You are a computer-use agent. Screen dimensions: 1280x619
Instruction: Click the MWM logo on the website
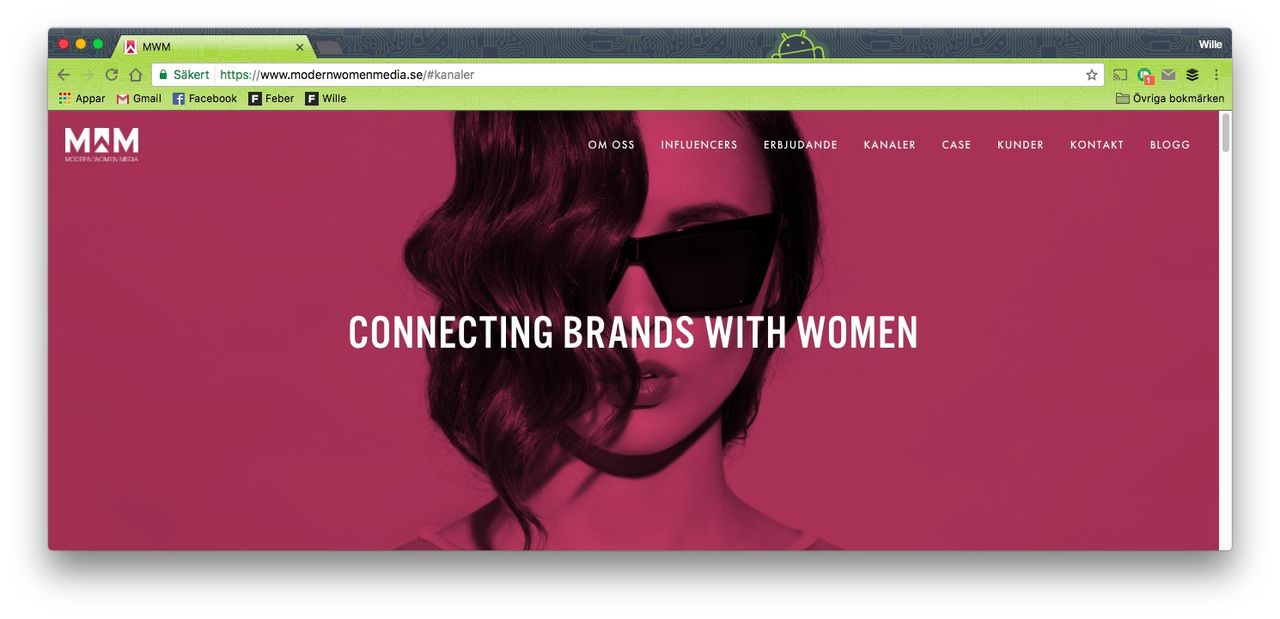tap(102, 144)
